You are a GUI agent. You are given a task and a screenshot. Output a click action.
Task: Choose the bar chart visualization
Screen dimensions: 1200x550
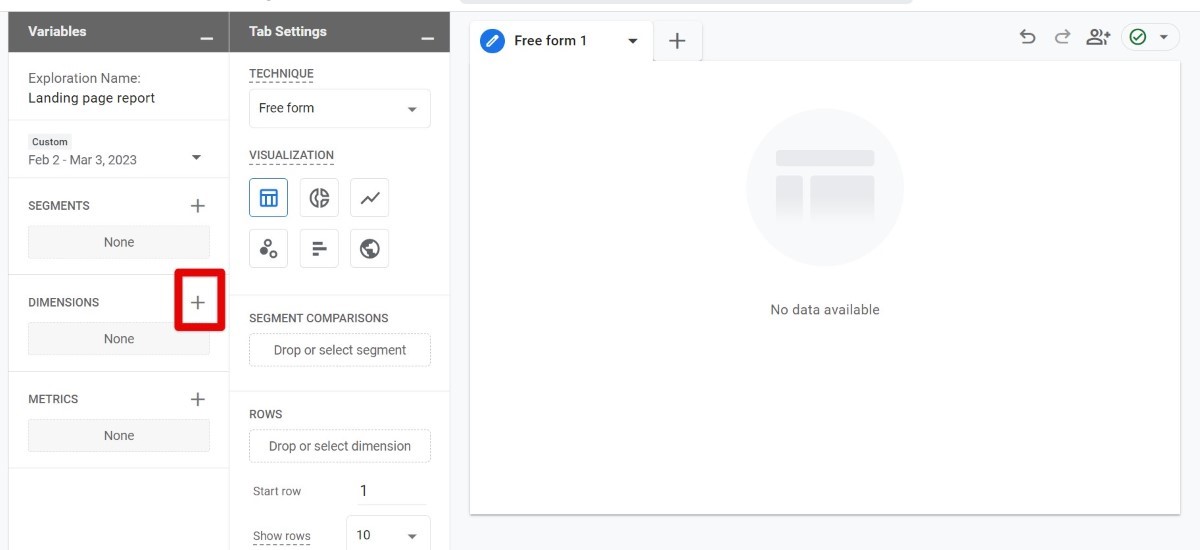(319, 249)
